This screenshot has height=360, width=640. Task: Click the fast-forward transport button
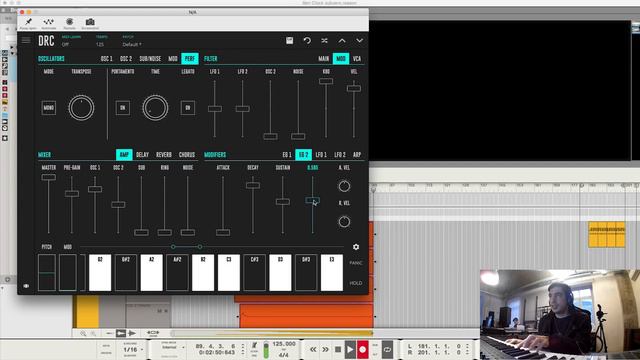click(x=325, y=350)
